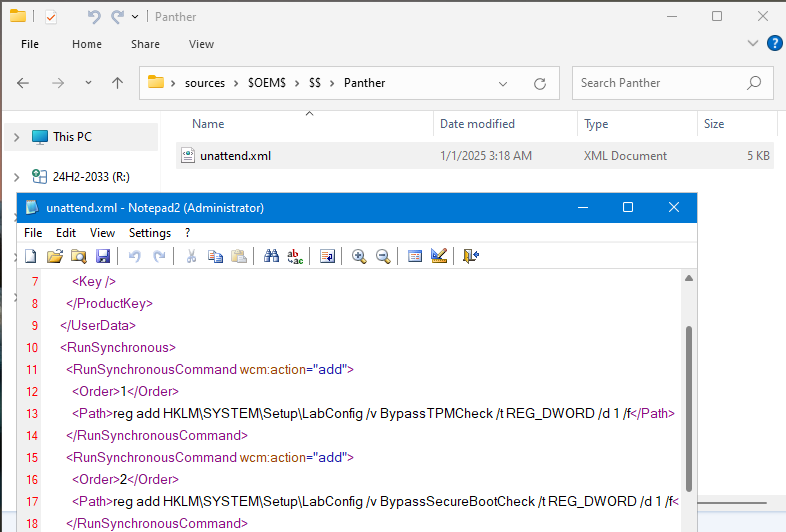
Task: Click the Browse folder icon in Notepad2
Action: [79, 256]
